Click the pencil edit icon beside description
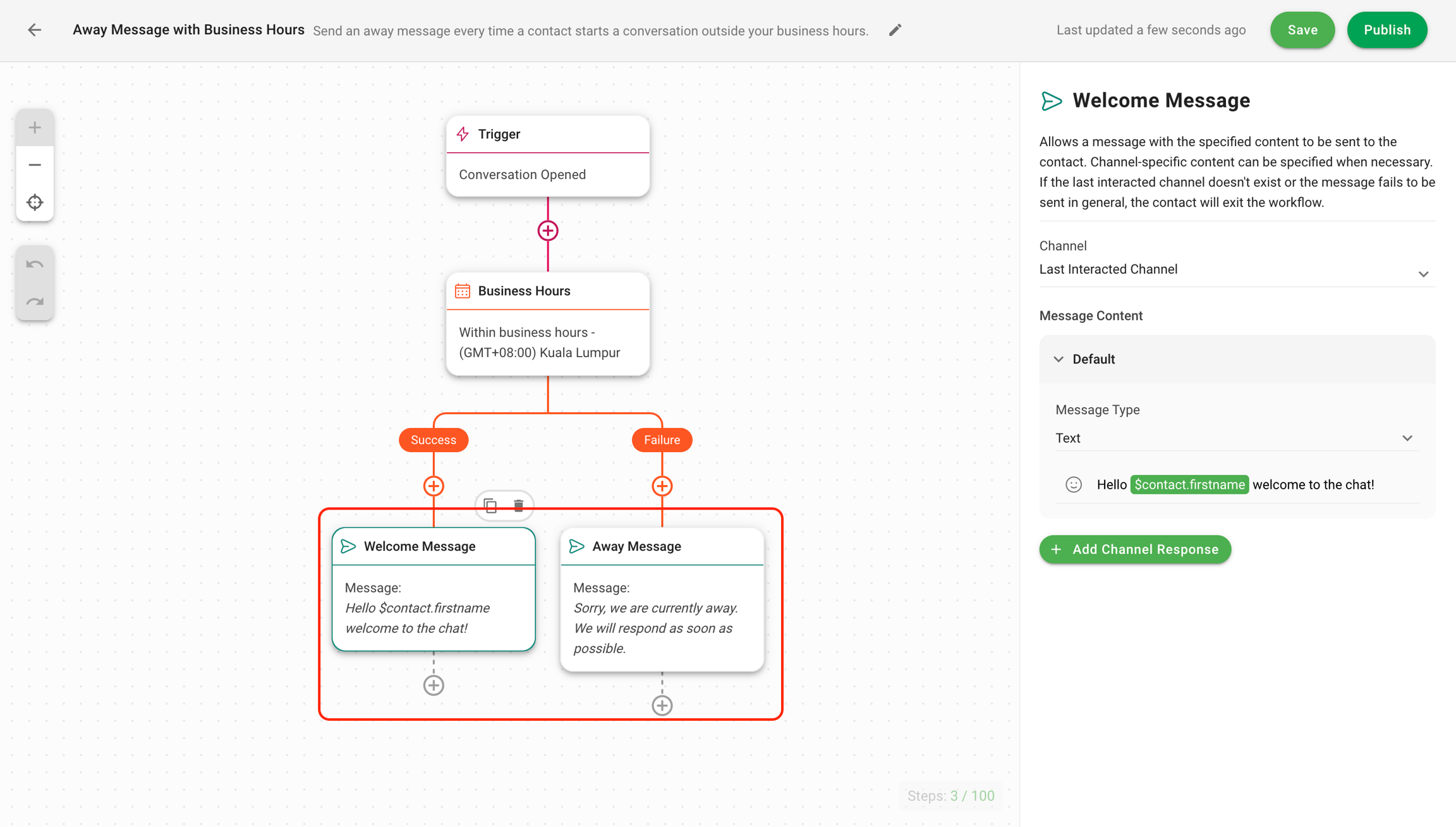 pyautogui.click(x=895, y=30)
